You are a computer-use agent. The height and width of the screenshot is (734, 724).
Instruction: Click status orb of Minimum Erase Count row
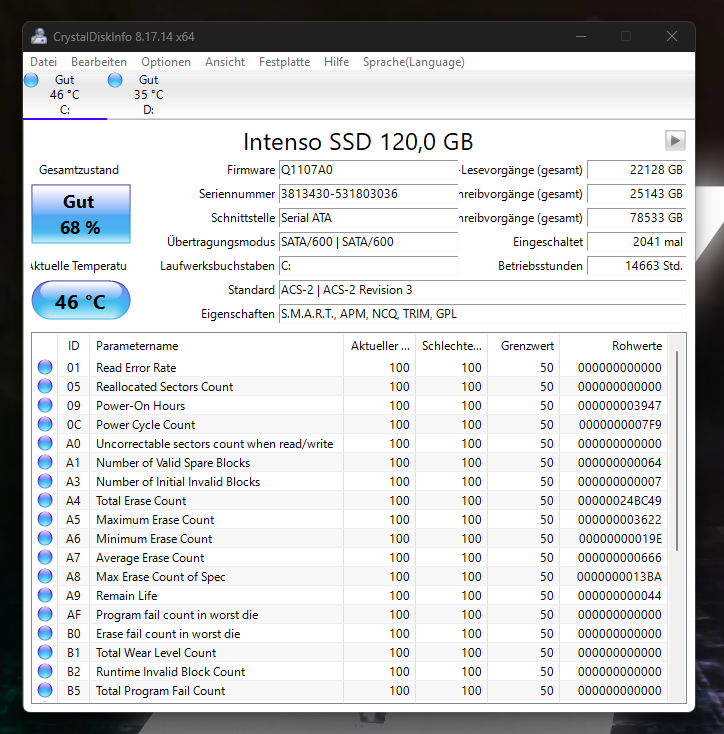click(x=45, y=538)
